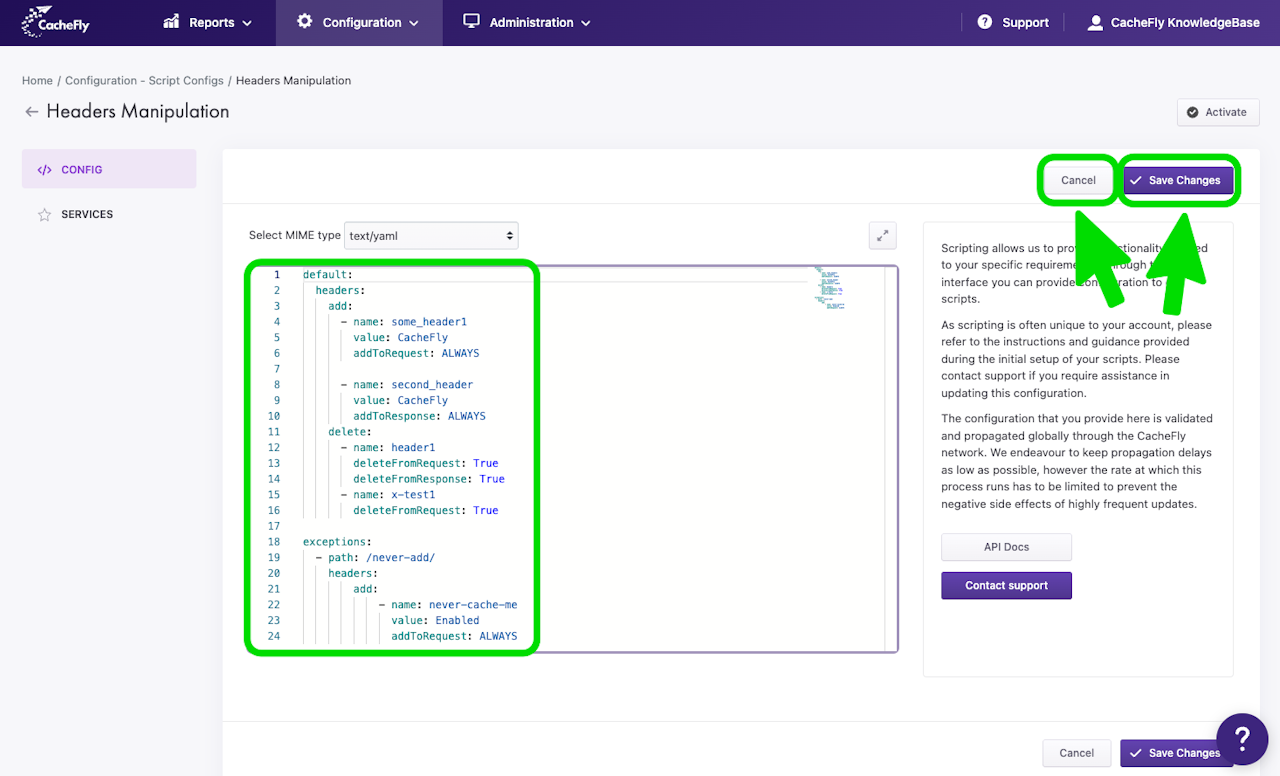This screenshot has width=1280, height=776.
Task: Click the user profile icon for CacheFly KnowledgeBase
Action: (1095, 22)
